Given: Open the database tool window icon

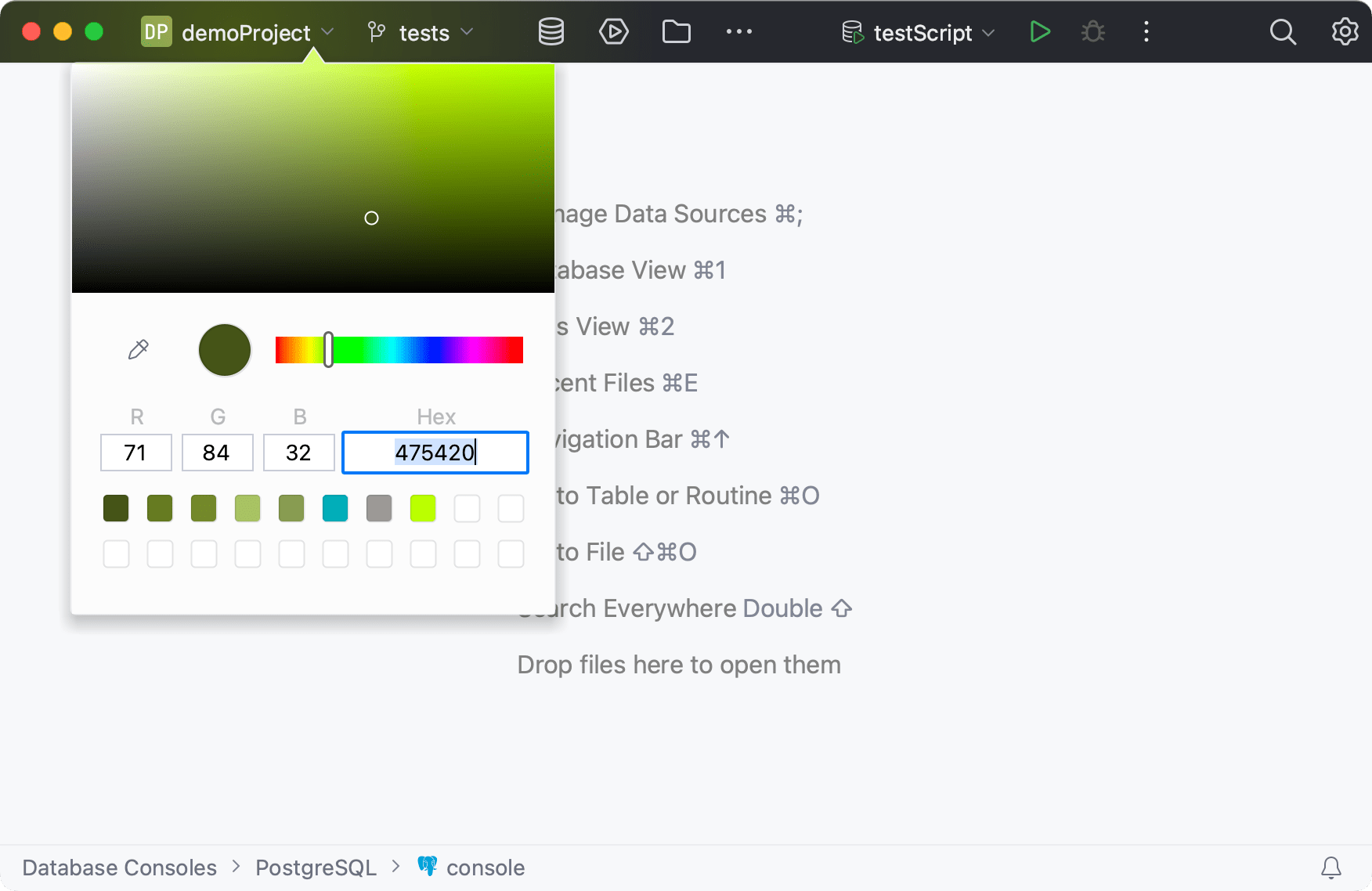Looking at the screenshot, I should click(551, 32).
